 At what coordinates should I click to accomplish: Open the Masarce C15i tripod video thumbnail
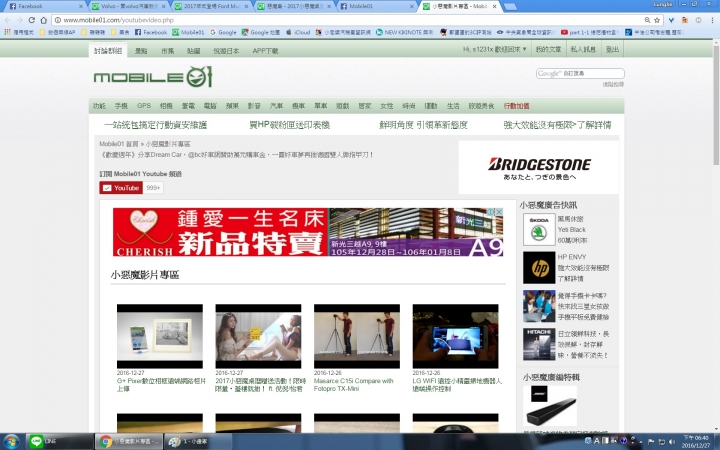357,336
